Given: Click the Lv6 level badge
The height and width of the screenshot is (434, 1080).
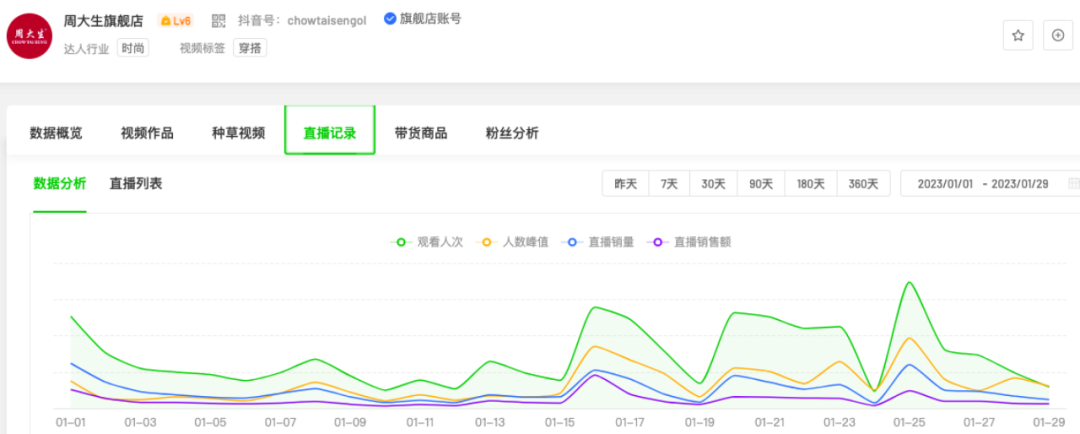Looking at the screenshot, I should pyautogui.click(x=176, y=20).
